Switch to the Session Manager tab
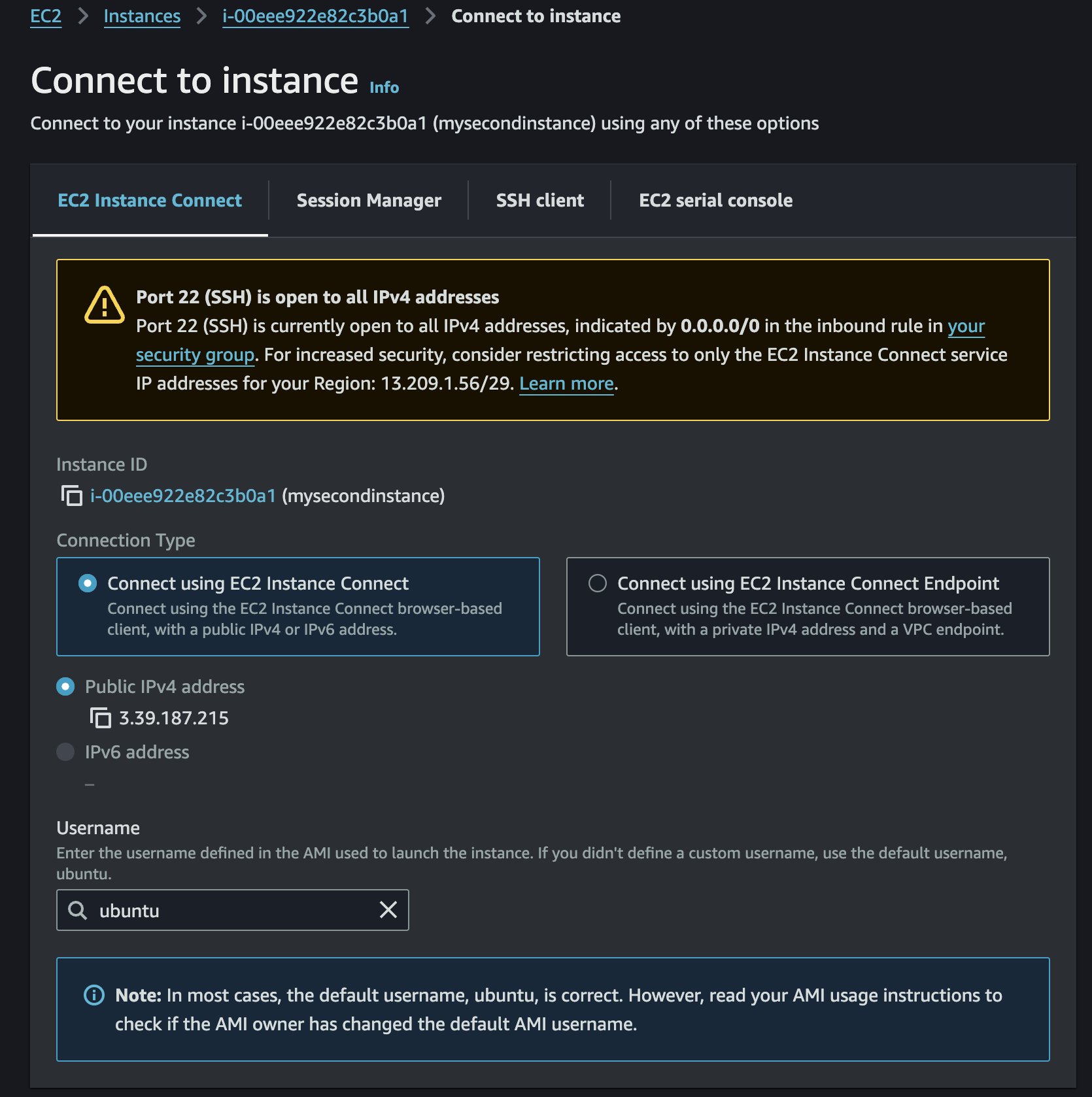The height and width of the screenshot is (1097, 1092). click(x=369, y=200)
